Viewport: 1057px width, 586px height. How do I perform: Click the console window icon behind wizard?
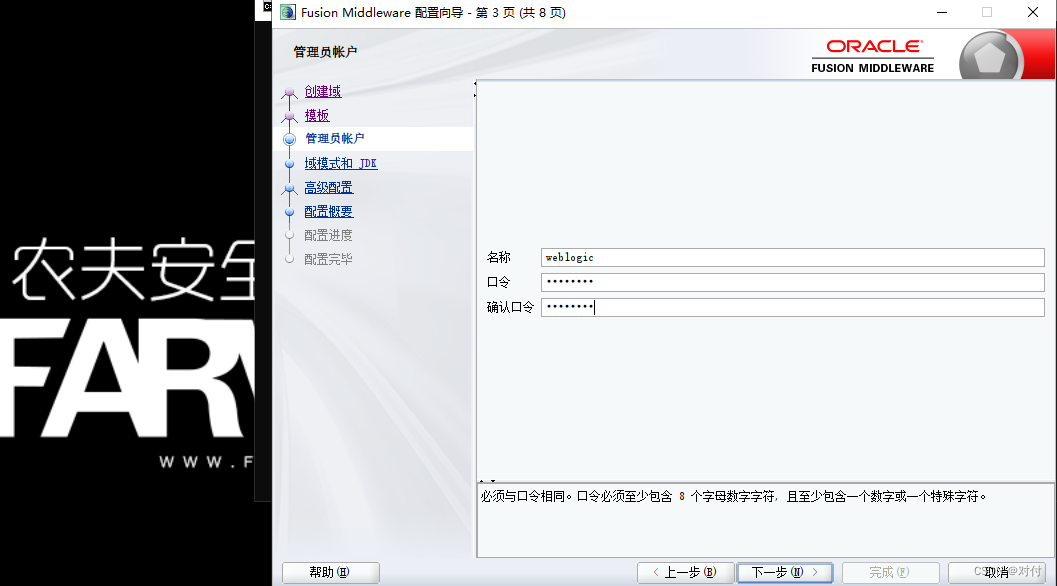click(267, 7)
